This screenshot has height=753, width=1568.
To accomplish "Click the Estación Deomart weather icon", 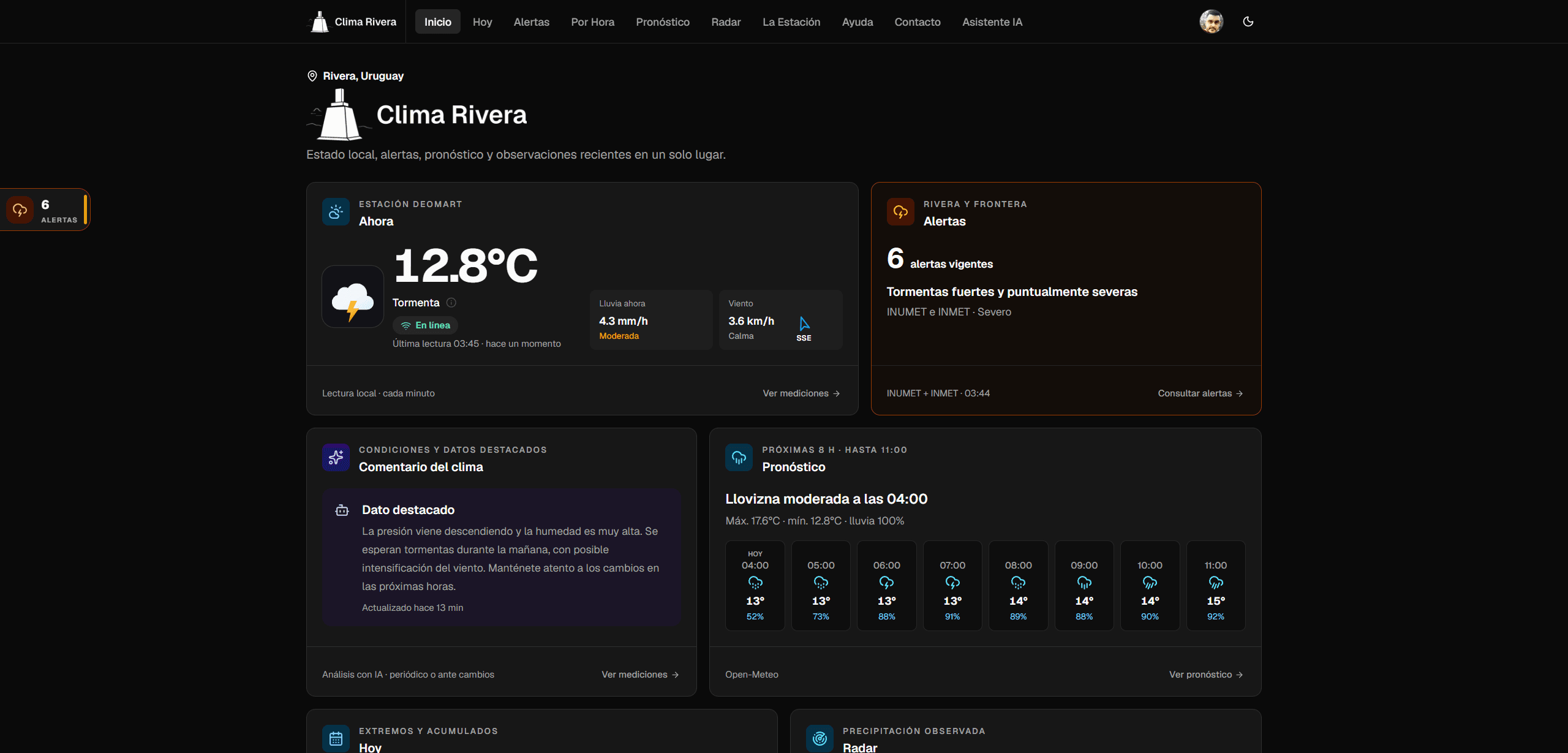I will pos(336,212).
